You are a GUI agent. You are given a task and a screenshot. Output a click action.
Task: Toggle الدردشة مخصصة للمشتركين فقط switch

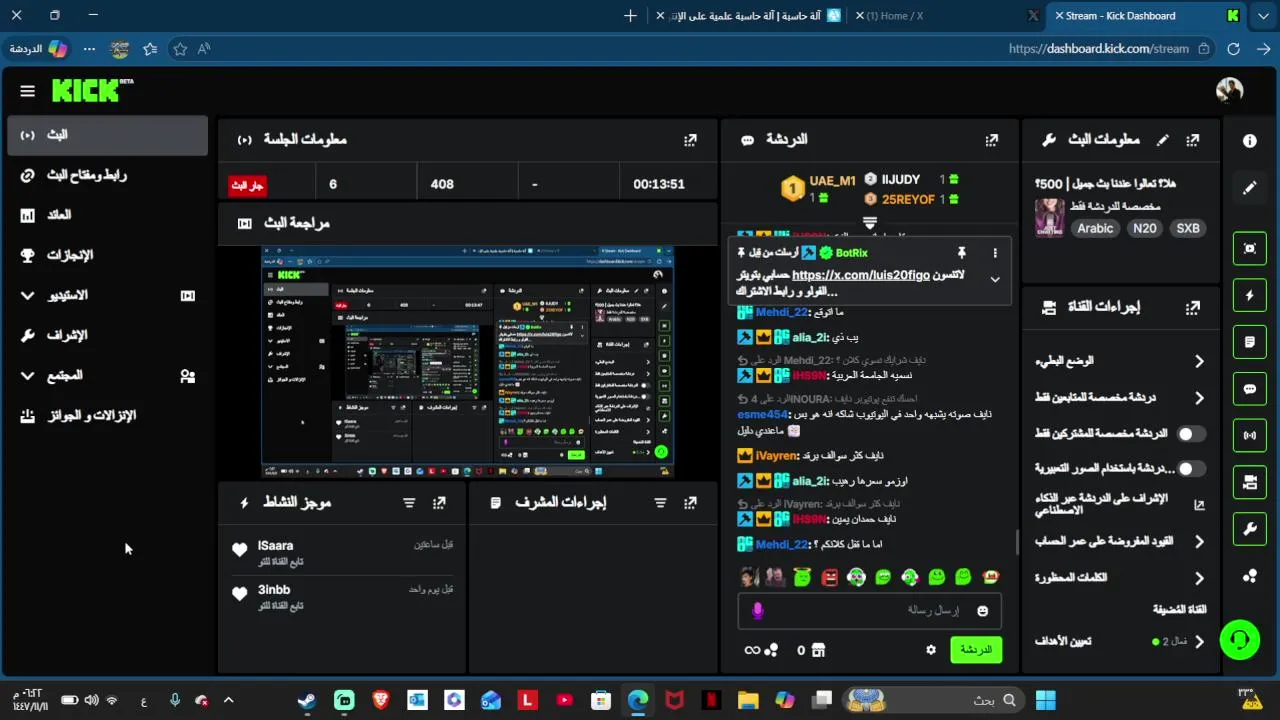click(1190, 434)
